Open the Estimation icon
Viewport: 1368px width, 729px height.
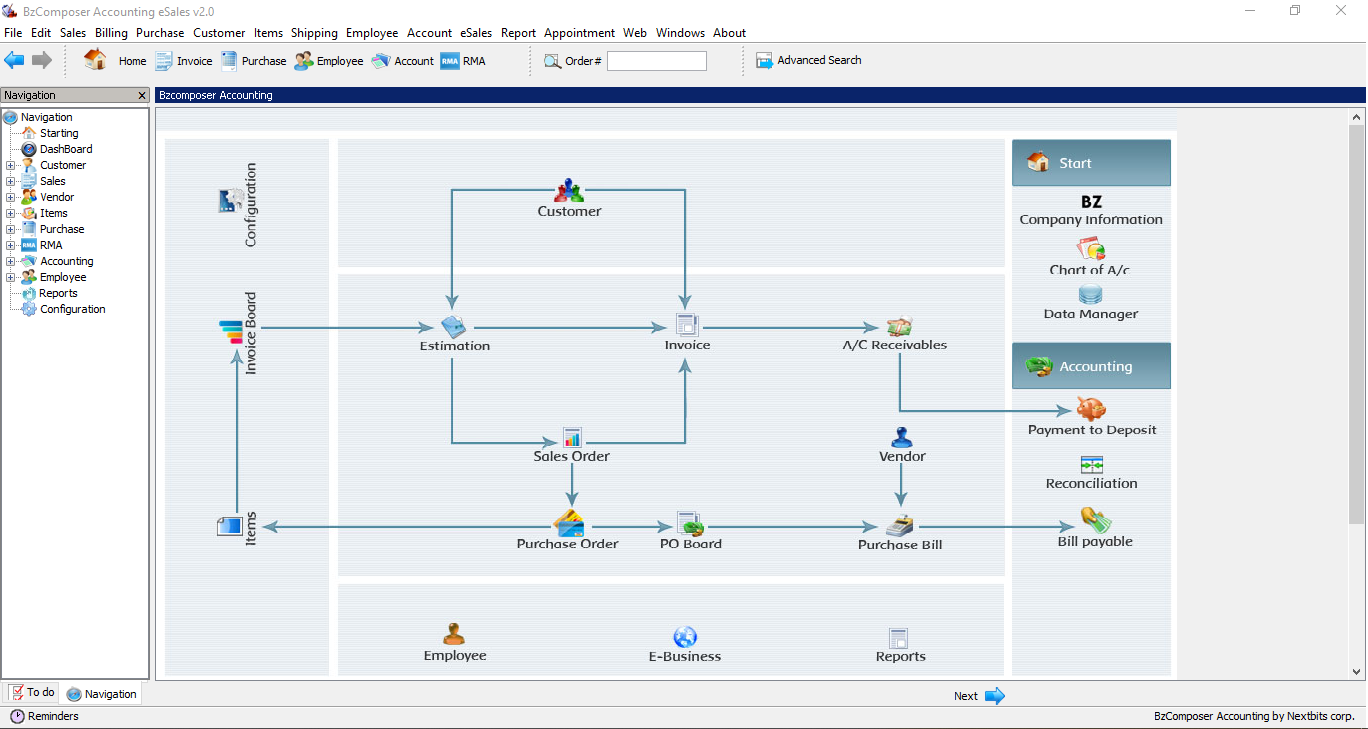pos(453,326)
